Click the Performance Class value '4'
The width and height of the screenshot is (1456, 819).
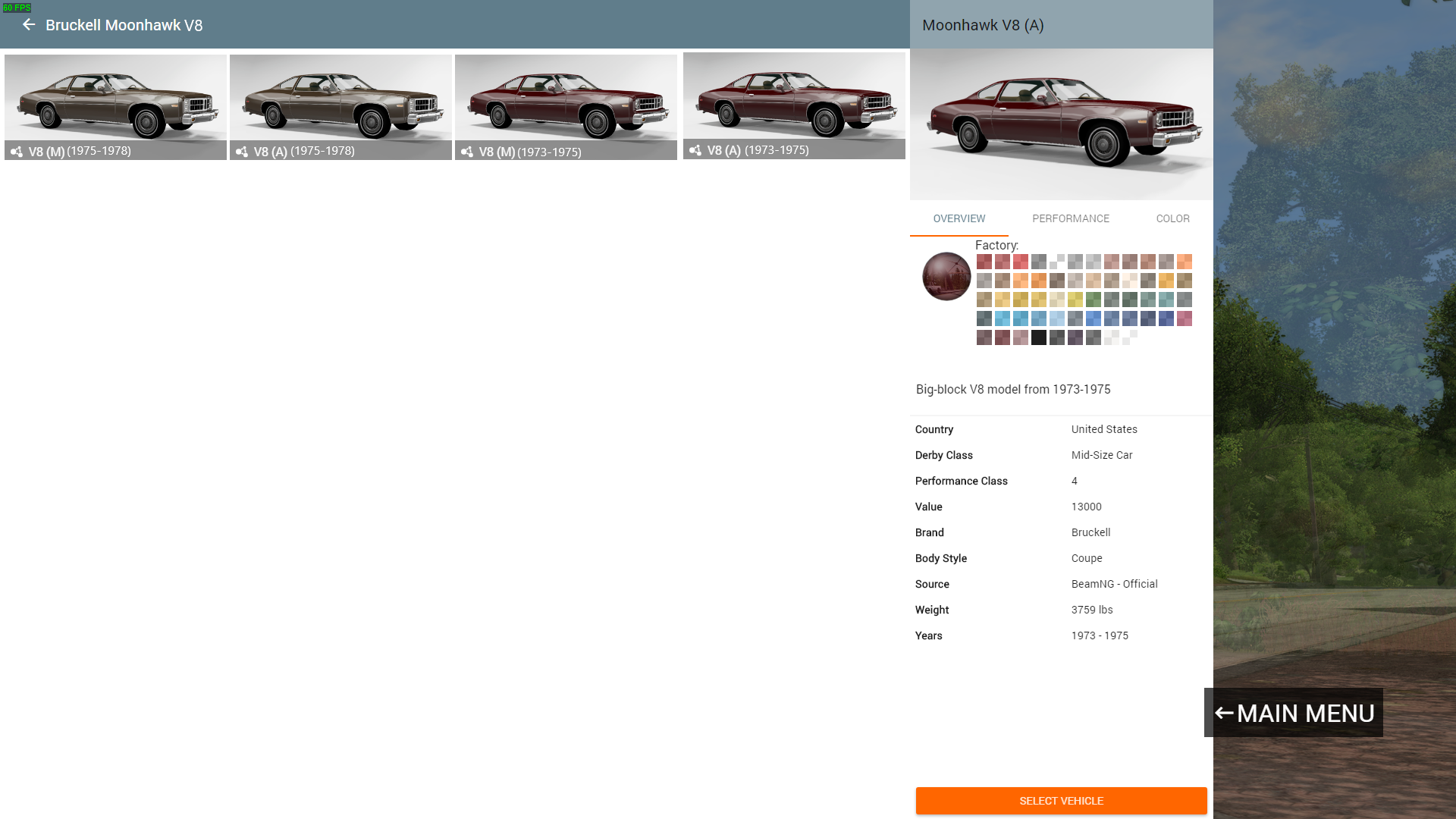point(1075,481)
